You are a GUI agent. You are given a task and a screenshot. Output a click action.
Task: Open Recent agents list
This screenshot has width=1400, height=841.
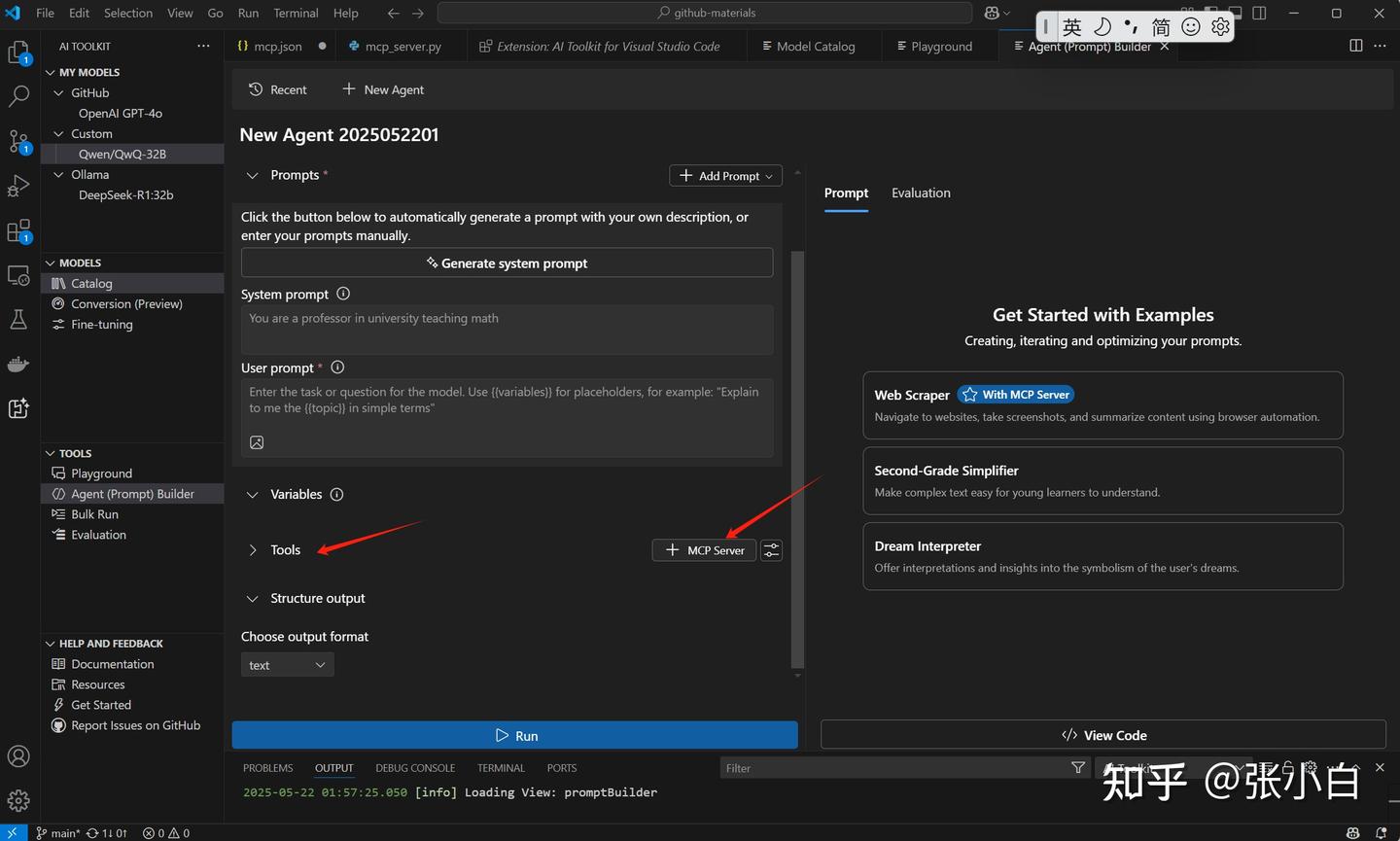pyautogui.click(x=278, y=89)
